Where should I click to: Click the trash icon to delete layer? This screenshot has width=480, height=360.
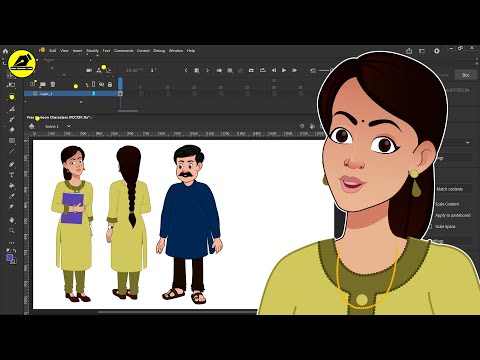point(53,84)
